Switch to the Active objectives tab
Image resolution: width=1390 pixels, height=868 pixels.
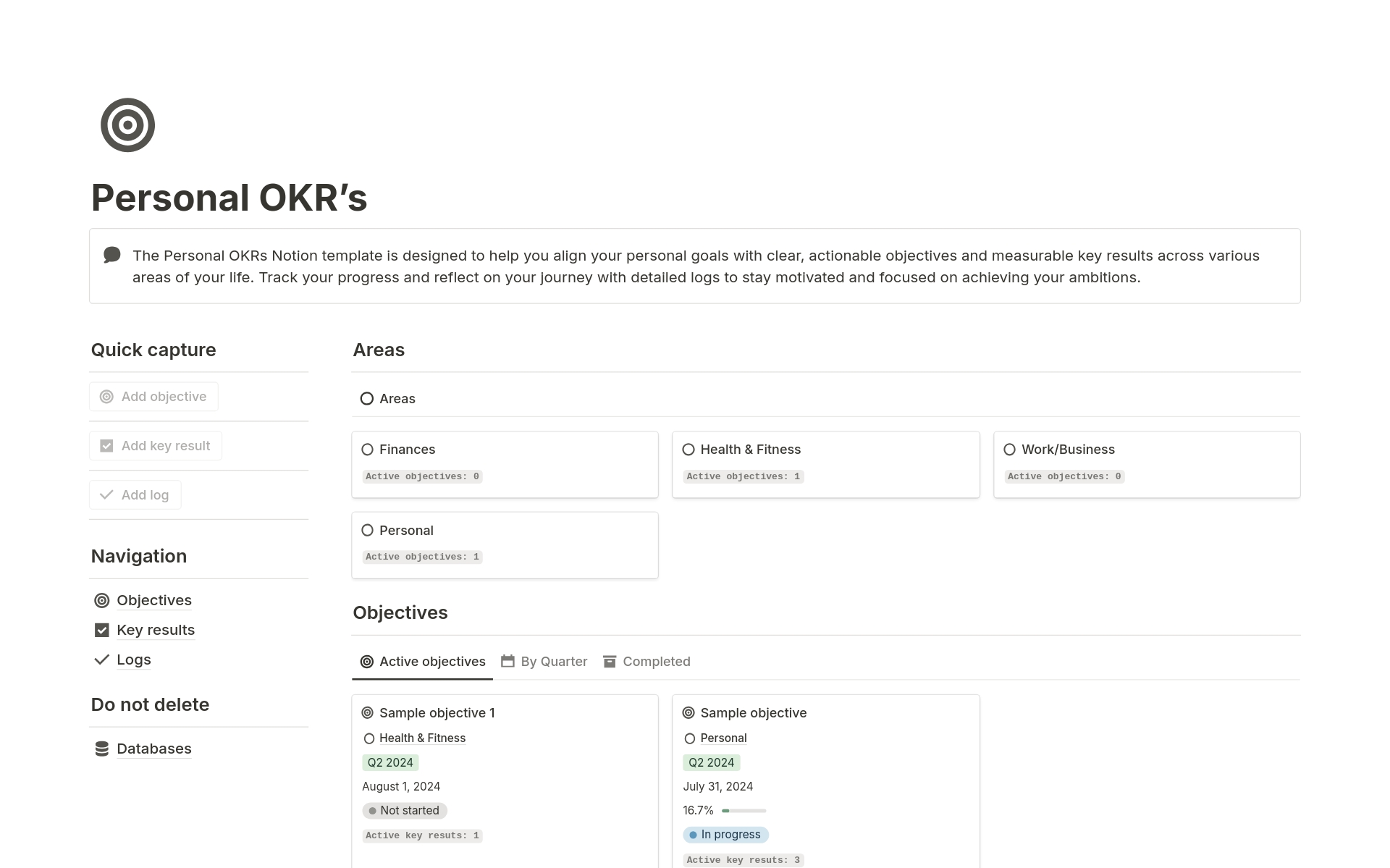[423, 662]
